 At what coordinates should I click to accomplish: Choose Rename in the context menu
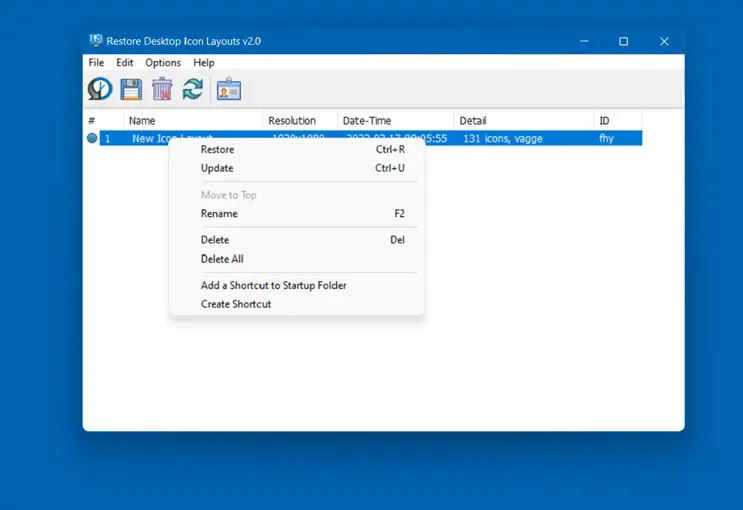tap(297, 214)
